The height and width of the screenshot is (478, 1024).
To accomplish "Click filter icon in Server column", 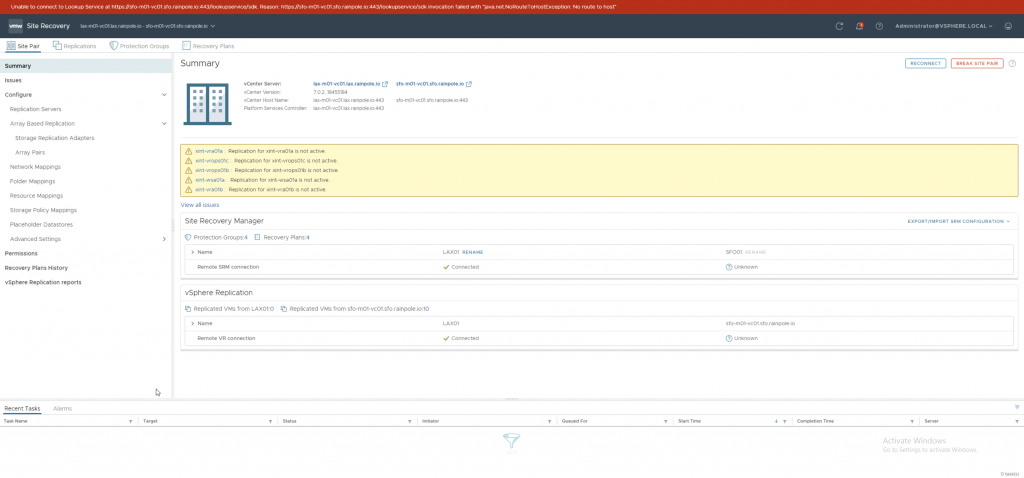I will 1017,422.
